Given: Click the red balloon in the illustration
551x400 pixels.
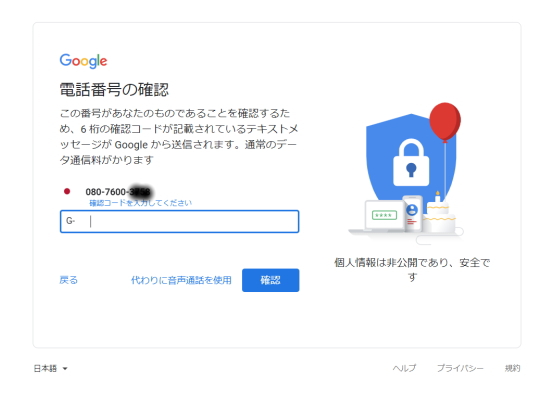Looking at the screenshot, I should (445, 122).
